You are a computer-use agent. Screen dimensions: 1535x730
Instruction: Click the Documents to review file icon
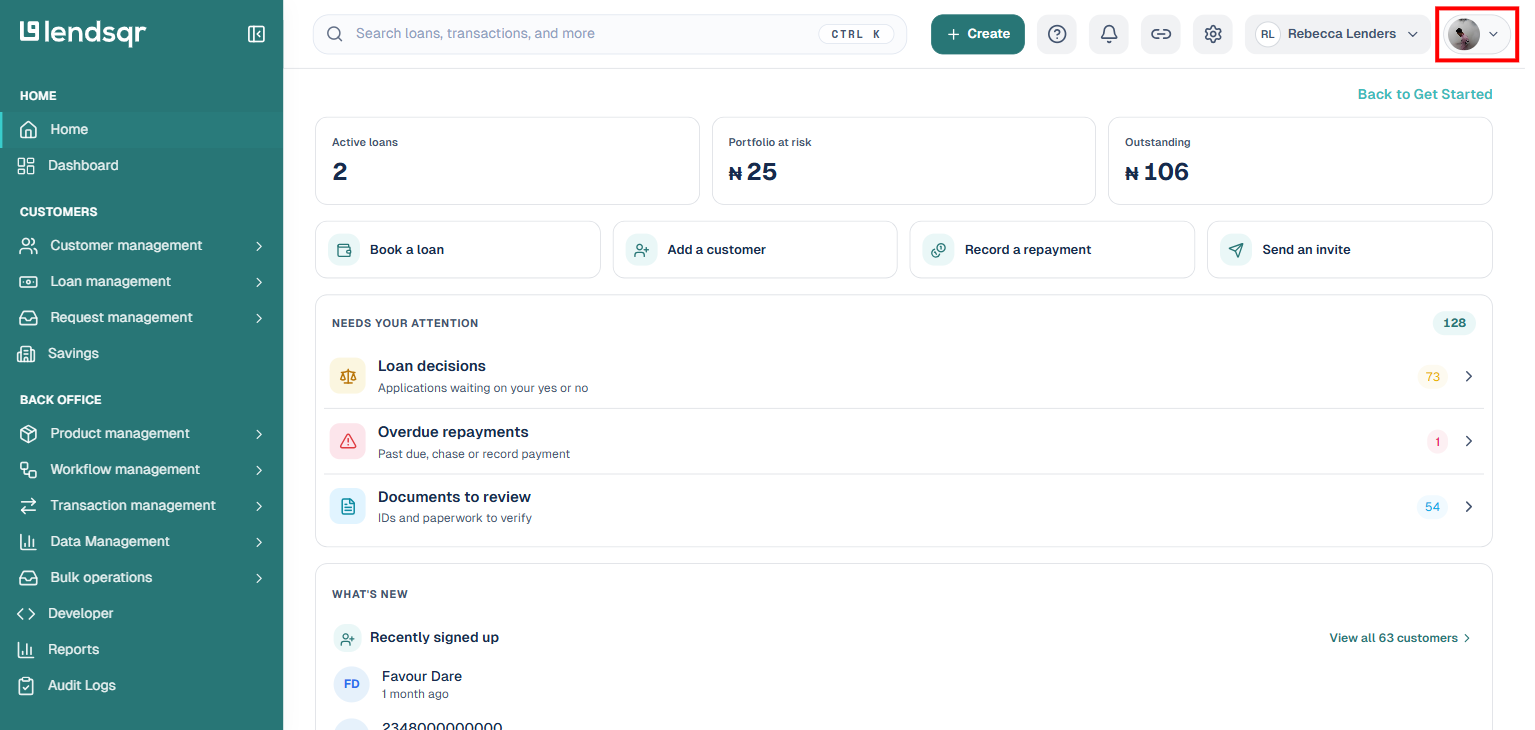[x=348, y=506]
